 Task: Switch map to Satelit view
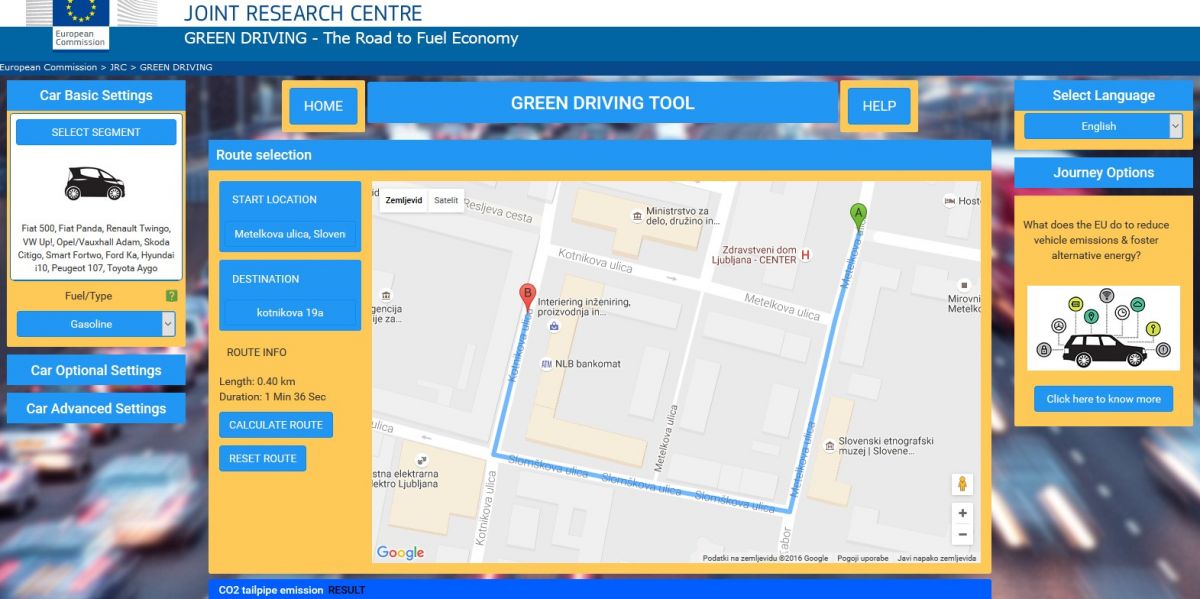pyautogui.click(x=446, y=200)
